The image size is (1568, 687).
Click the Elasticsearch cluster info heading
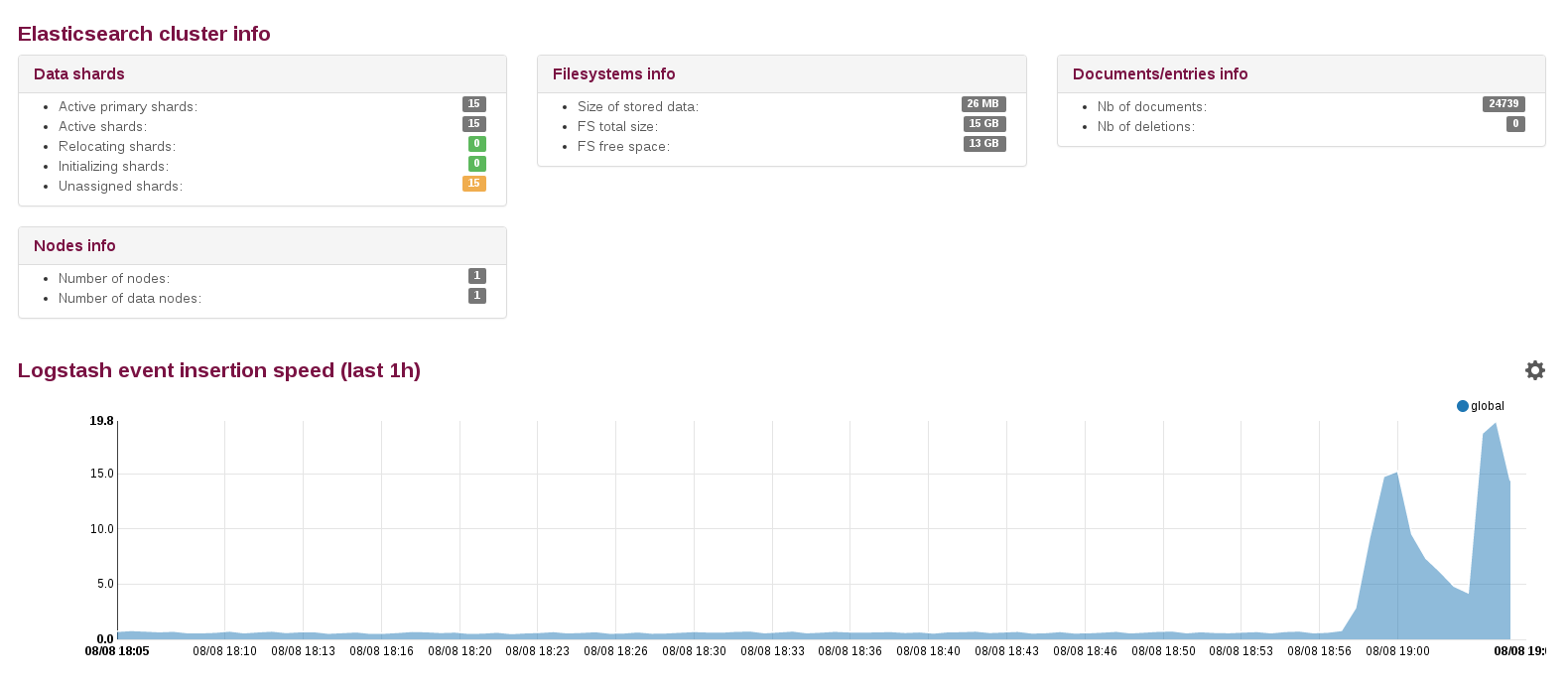[144, 34]
